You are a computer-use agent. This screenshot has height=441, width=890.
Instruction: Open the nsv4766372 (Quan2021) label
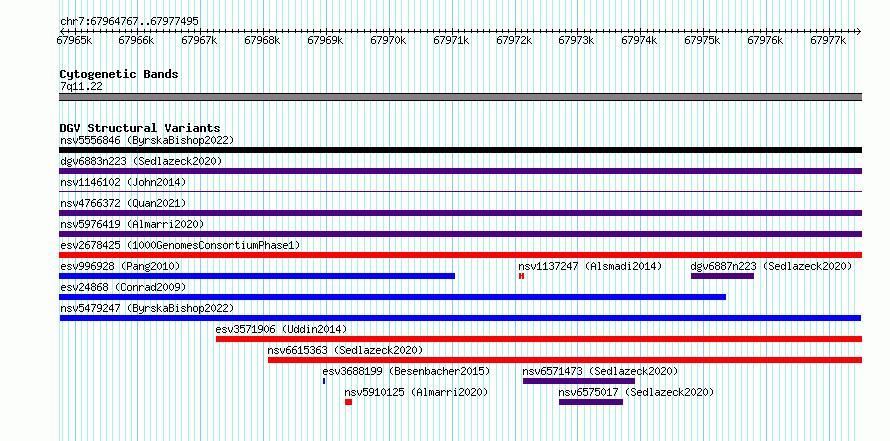click(123, 203)
